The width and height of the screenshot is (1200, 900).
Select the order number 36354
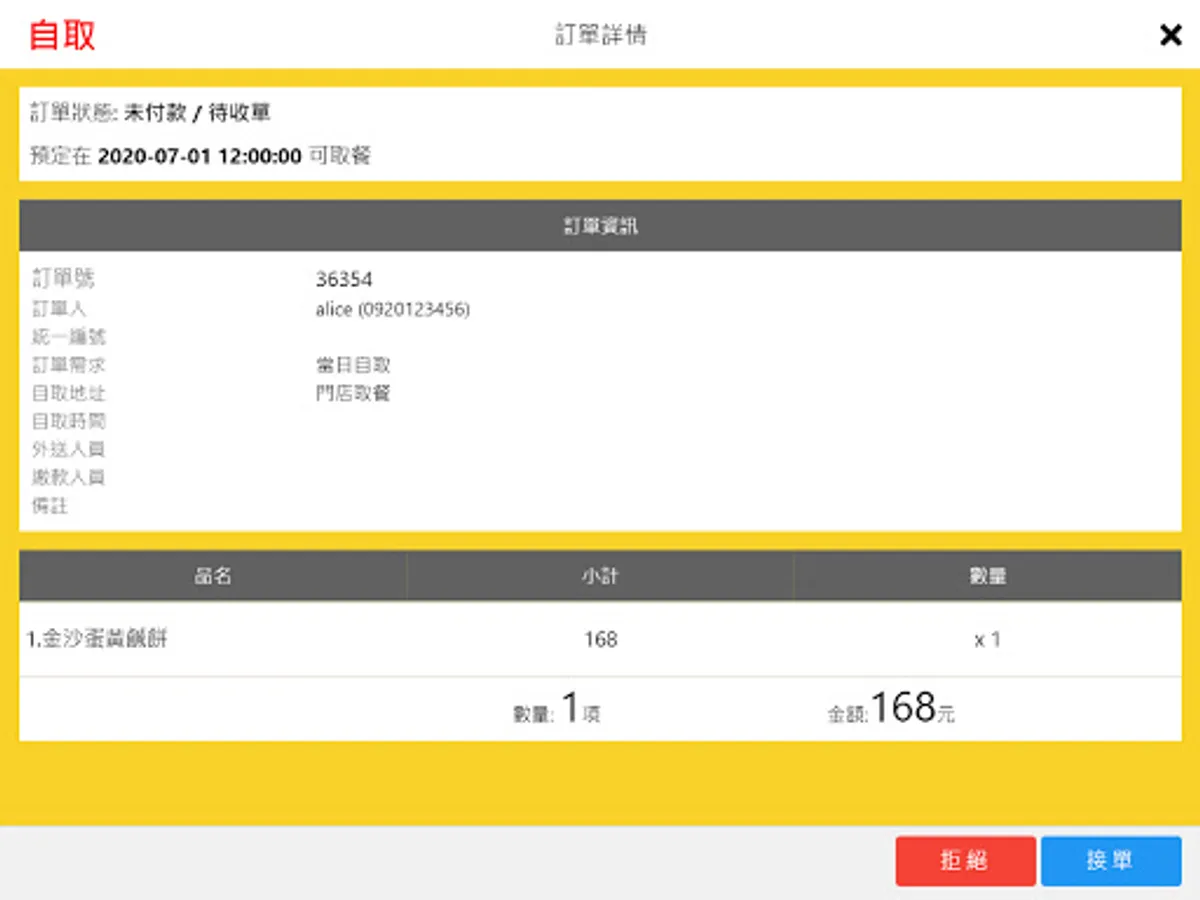coord(344,280)
